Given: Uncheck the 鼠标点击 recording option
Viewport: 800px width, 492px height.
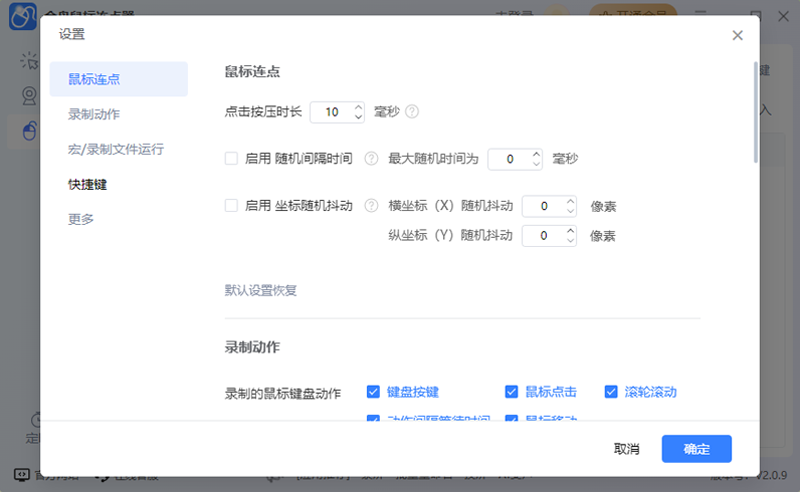Looking at the screenshot, I should (x=511, y=391).
